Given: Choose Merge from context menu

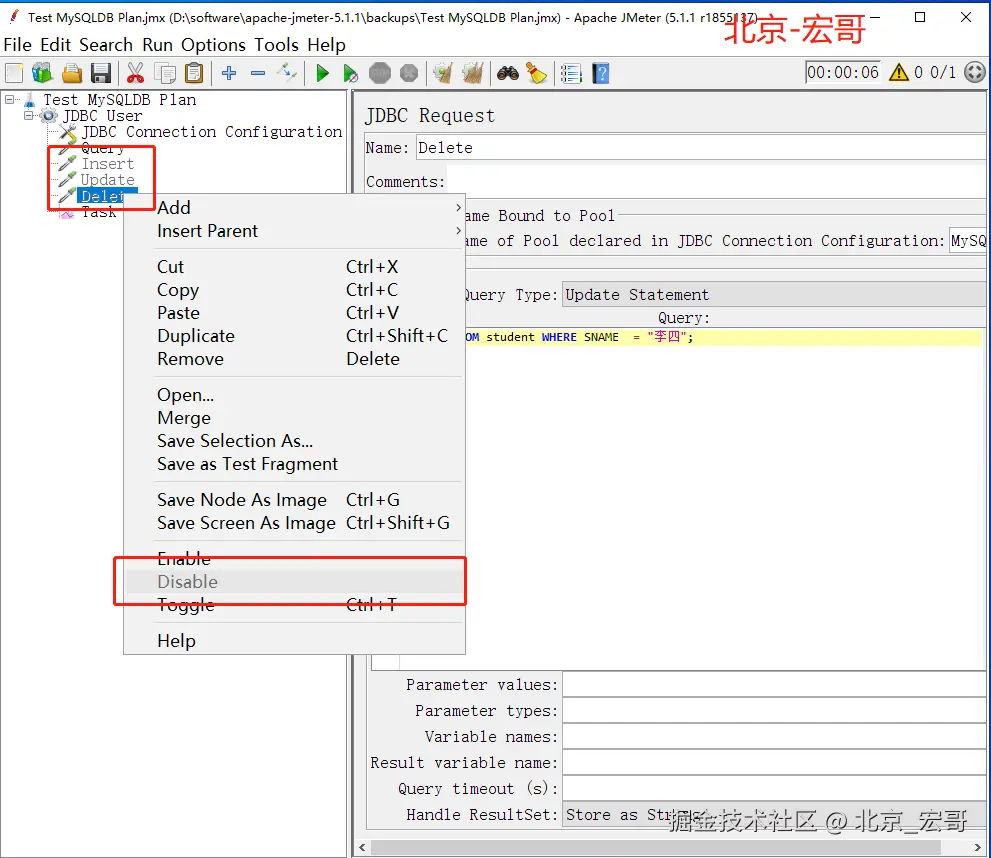Looking at the screenshot, I should [295, 418].
